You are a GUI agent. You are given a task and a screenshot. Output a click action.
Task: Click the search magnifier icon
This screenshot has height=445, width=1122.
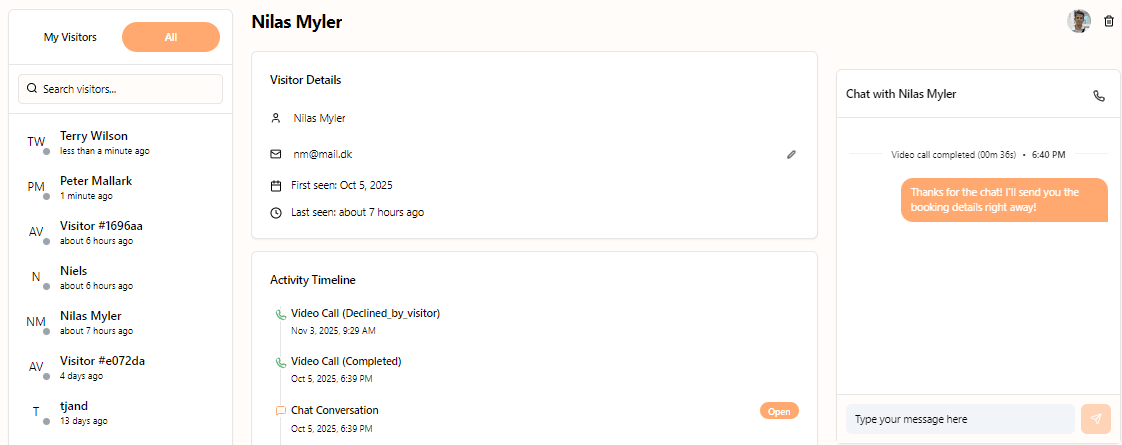(x=32, y=89)
